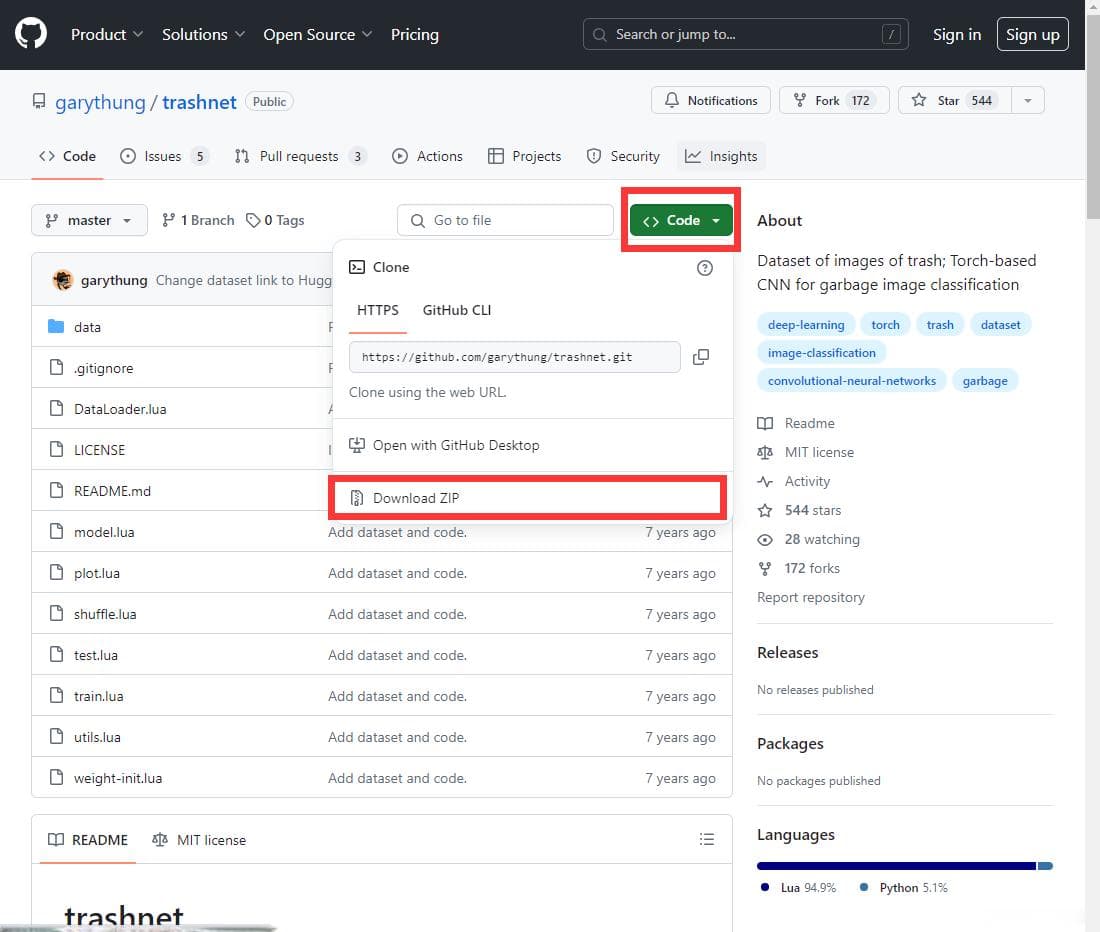The height and width of the screenshot is (932, 1100).
Task: Click the torch topic tag
Action: point(885,325)
